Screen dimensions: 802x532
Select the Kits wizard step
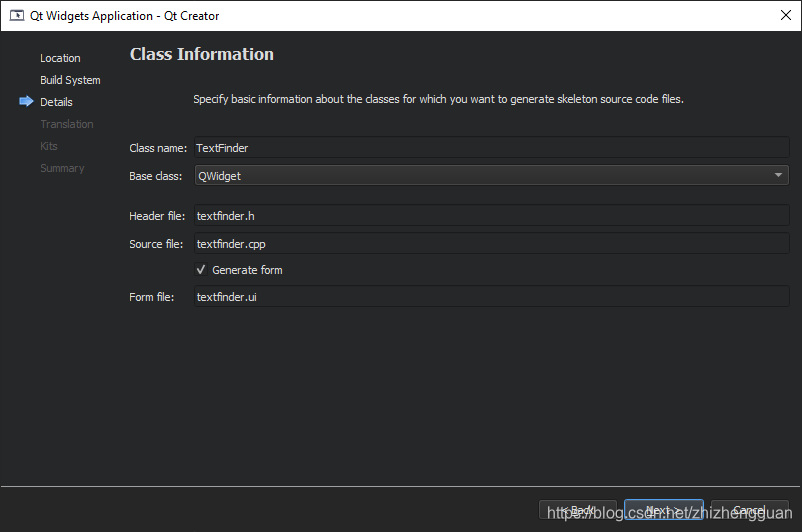click(49, 146)
